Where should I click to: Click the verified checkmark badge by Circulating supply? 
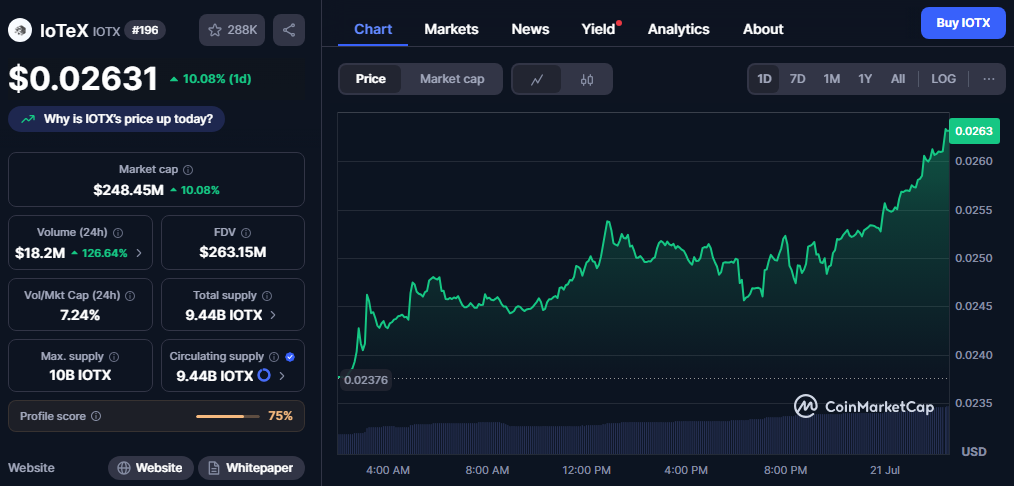pos(290,356)
